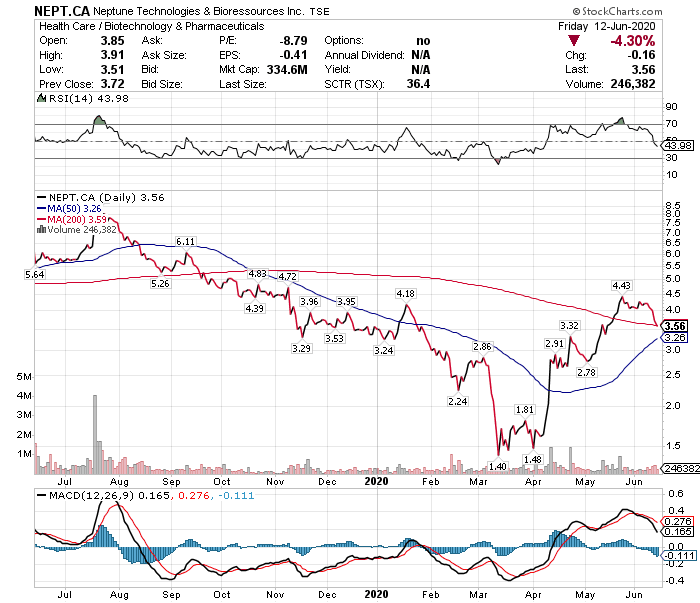Click the header Volume value 246,382
The width and height of the screenshot is (700, 603).
[633, 84]
